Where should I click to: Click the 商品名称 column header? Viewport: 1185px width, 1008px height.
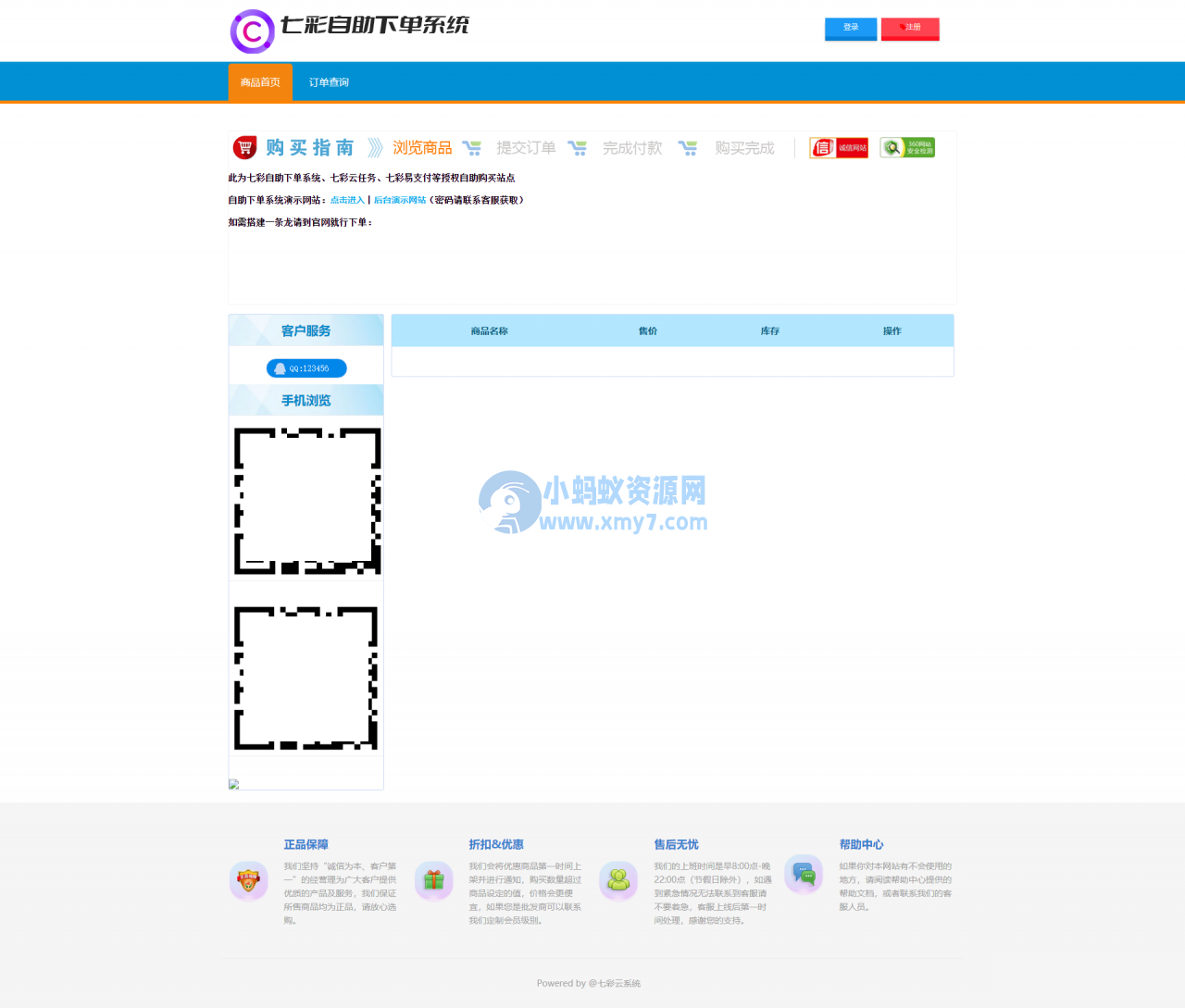(489, 331)
